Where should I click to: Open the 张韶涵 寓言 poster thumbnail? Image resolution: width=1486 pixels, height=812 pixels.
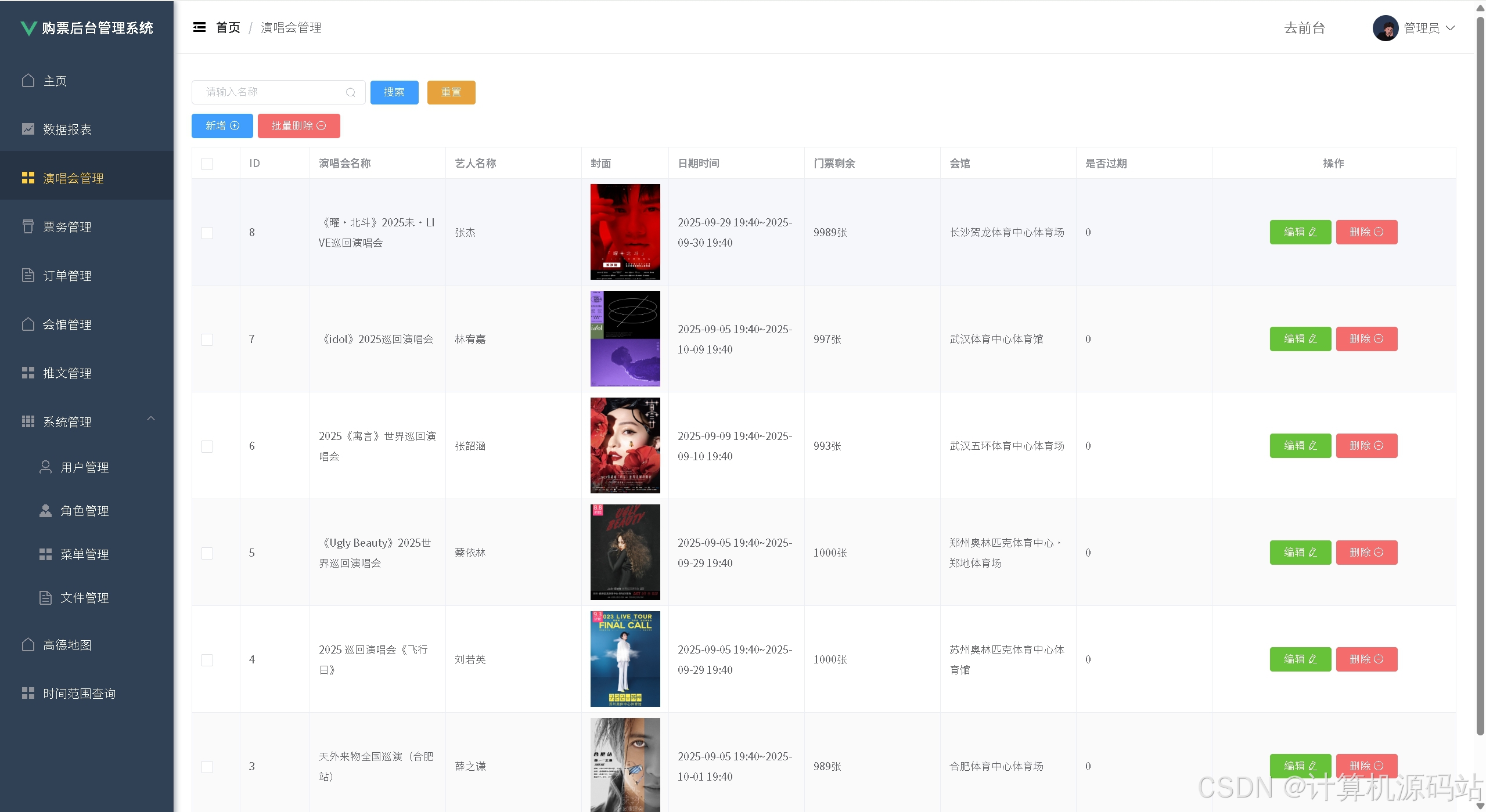(625, 446)
